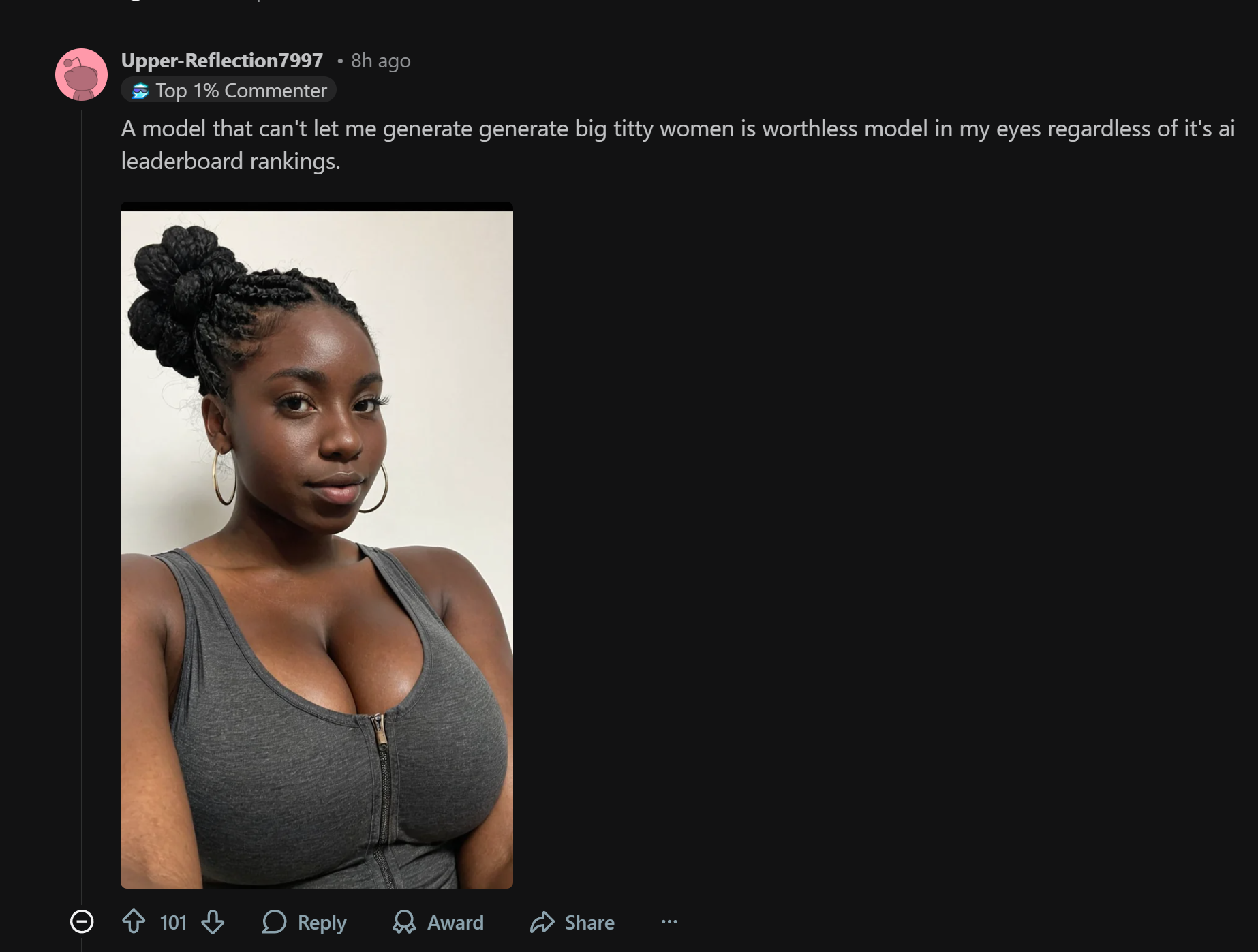Click the 101 vote count
Screen dimensions: 1258x952
pyautogui.click(x=173, y=923)
